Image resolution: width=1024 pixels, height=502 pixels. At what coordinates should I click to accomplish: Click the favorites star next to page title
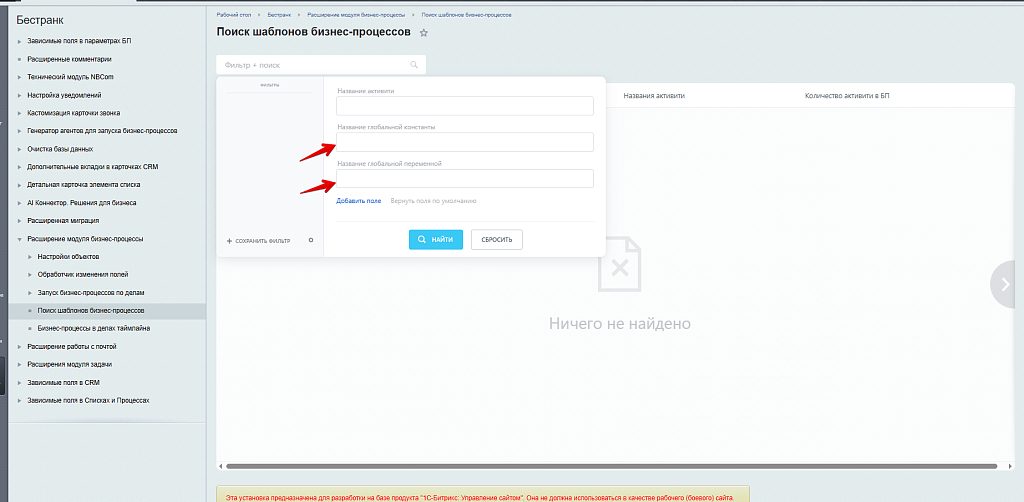pos(424,33)
